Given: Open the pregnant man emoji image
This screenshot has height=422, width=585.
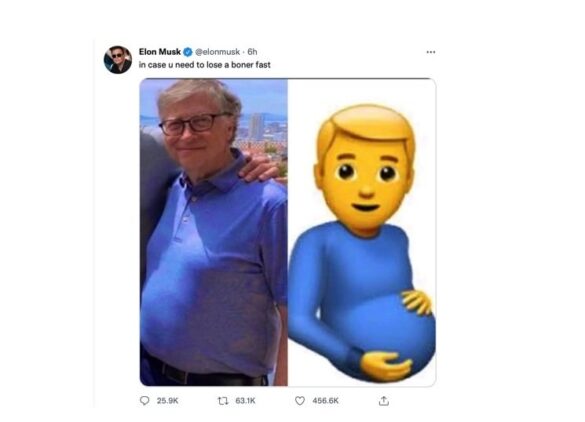Looking at the screenshot, I should pyautogui.click(x=362, y=232).
